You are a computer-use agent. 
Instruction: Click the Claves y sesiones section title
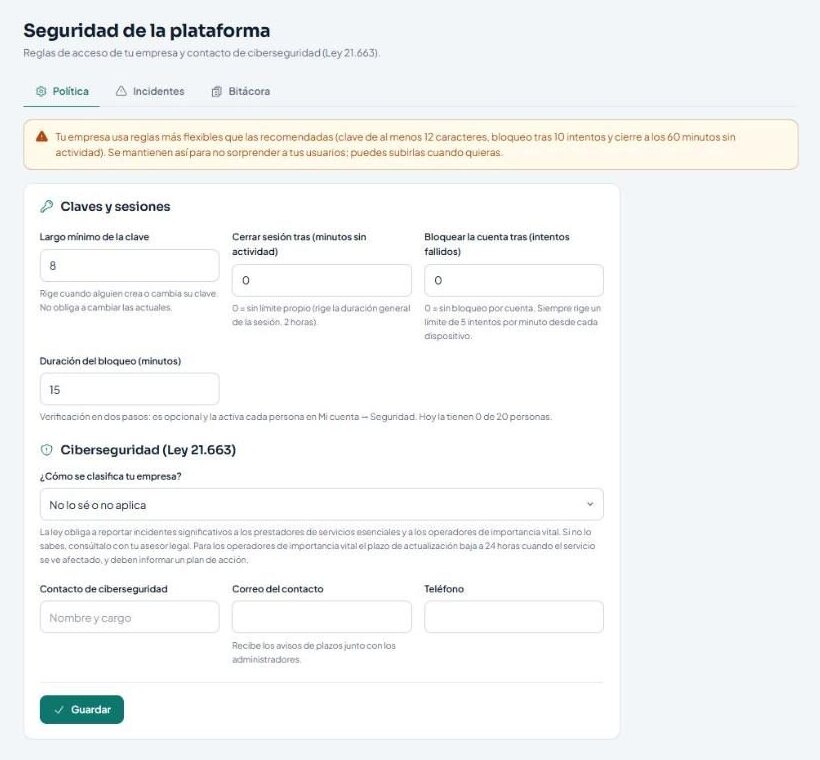tap(115, 207)
